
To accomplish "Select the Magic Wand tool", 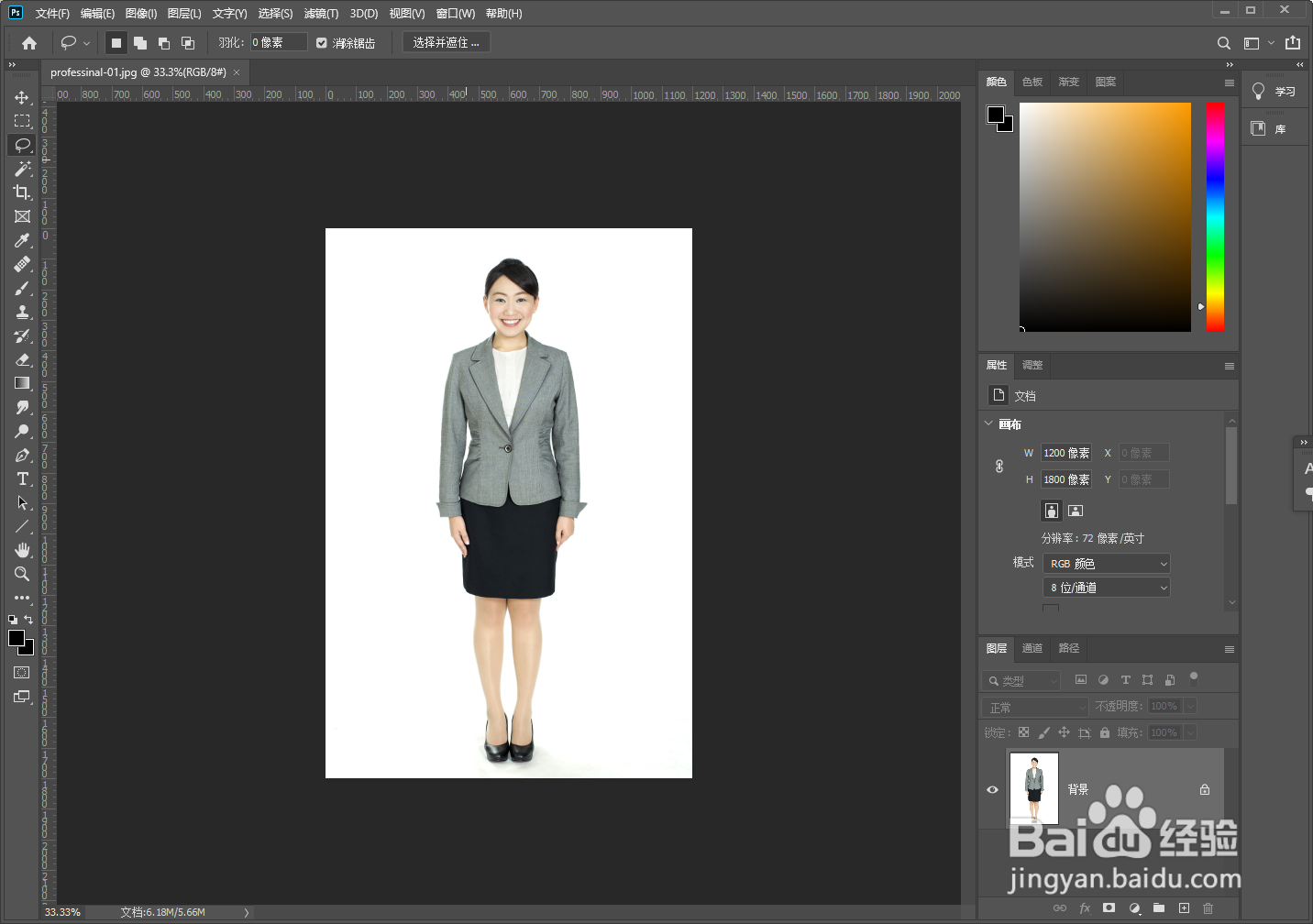I will (x=22, y=169).
